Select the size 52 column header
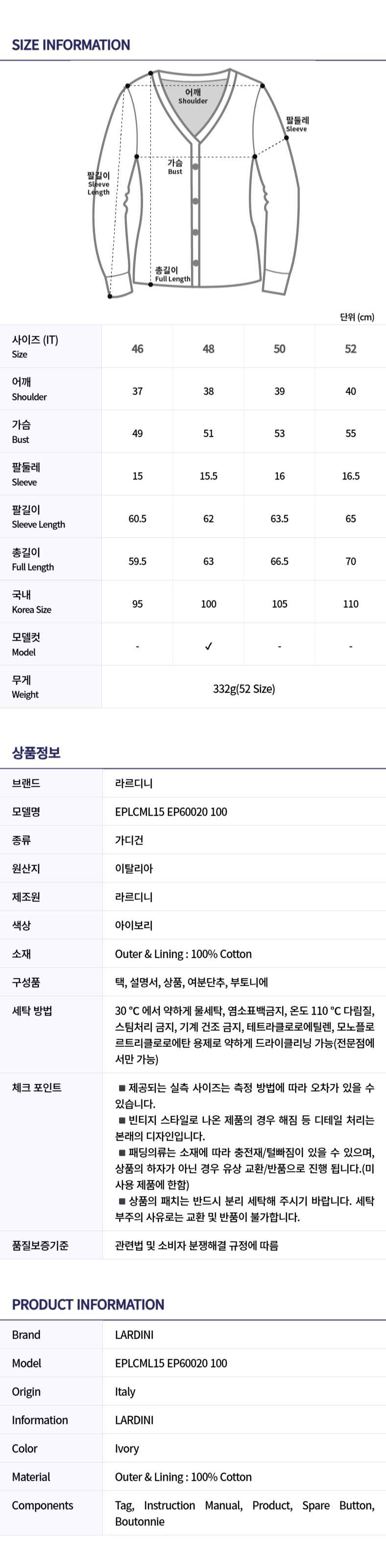The image size is (386, 1568). (351, 349)
